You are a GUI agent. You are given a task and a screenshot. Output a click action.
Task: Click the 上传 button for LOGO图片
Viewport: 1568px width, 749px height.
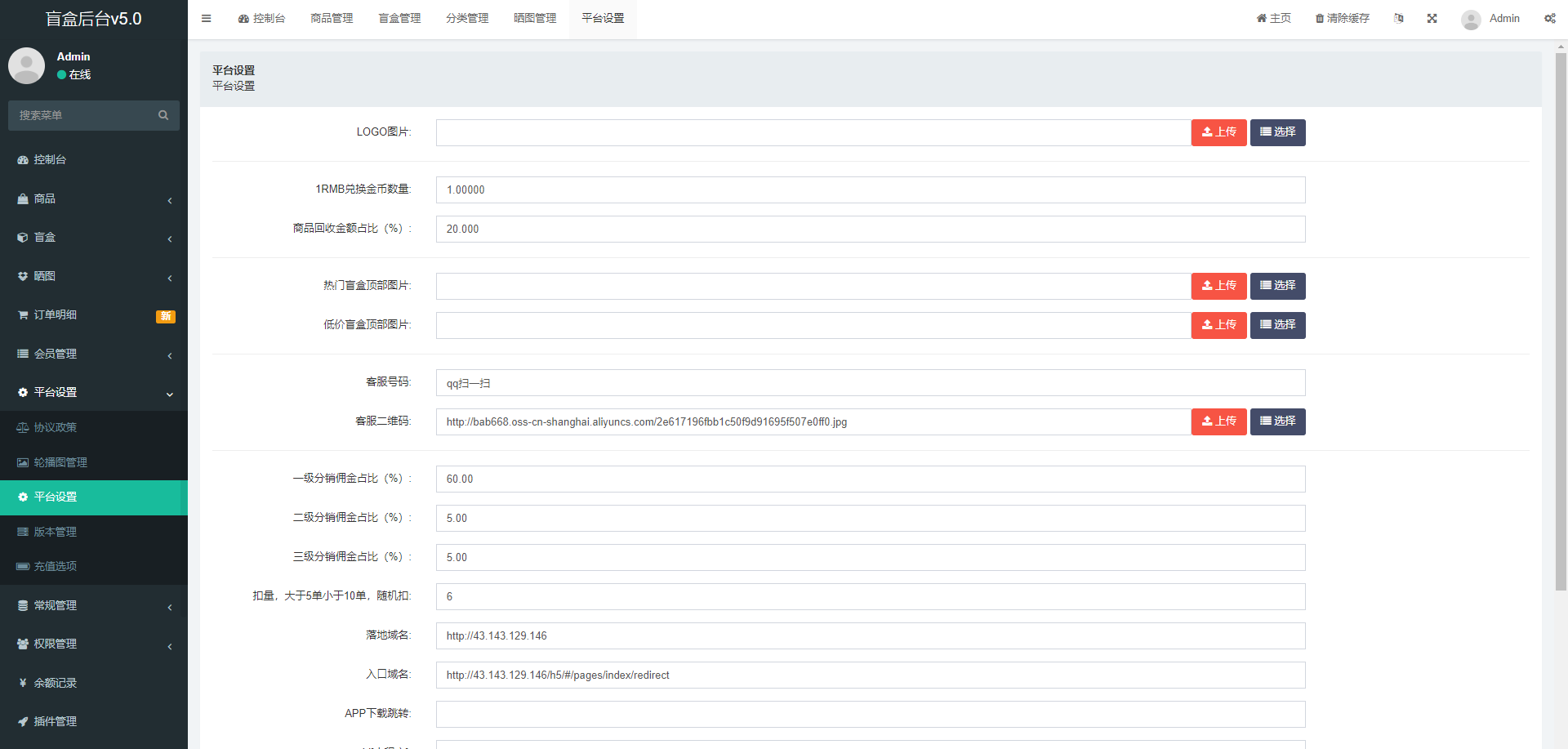click(1218, 132)
